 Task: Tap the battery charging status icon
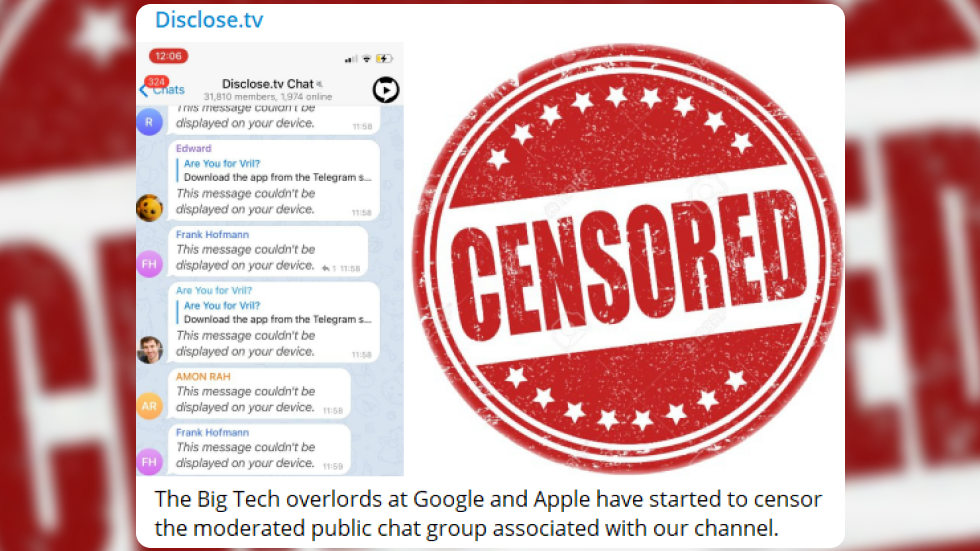(x=384, y=59)
